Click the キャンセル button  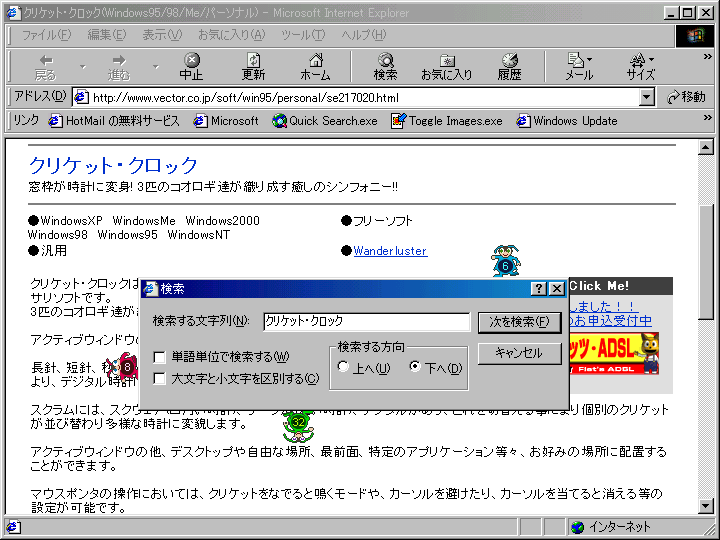coord(519,354)
